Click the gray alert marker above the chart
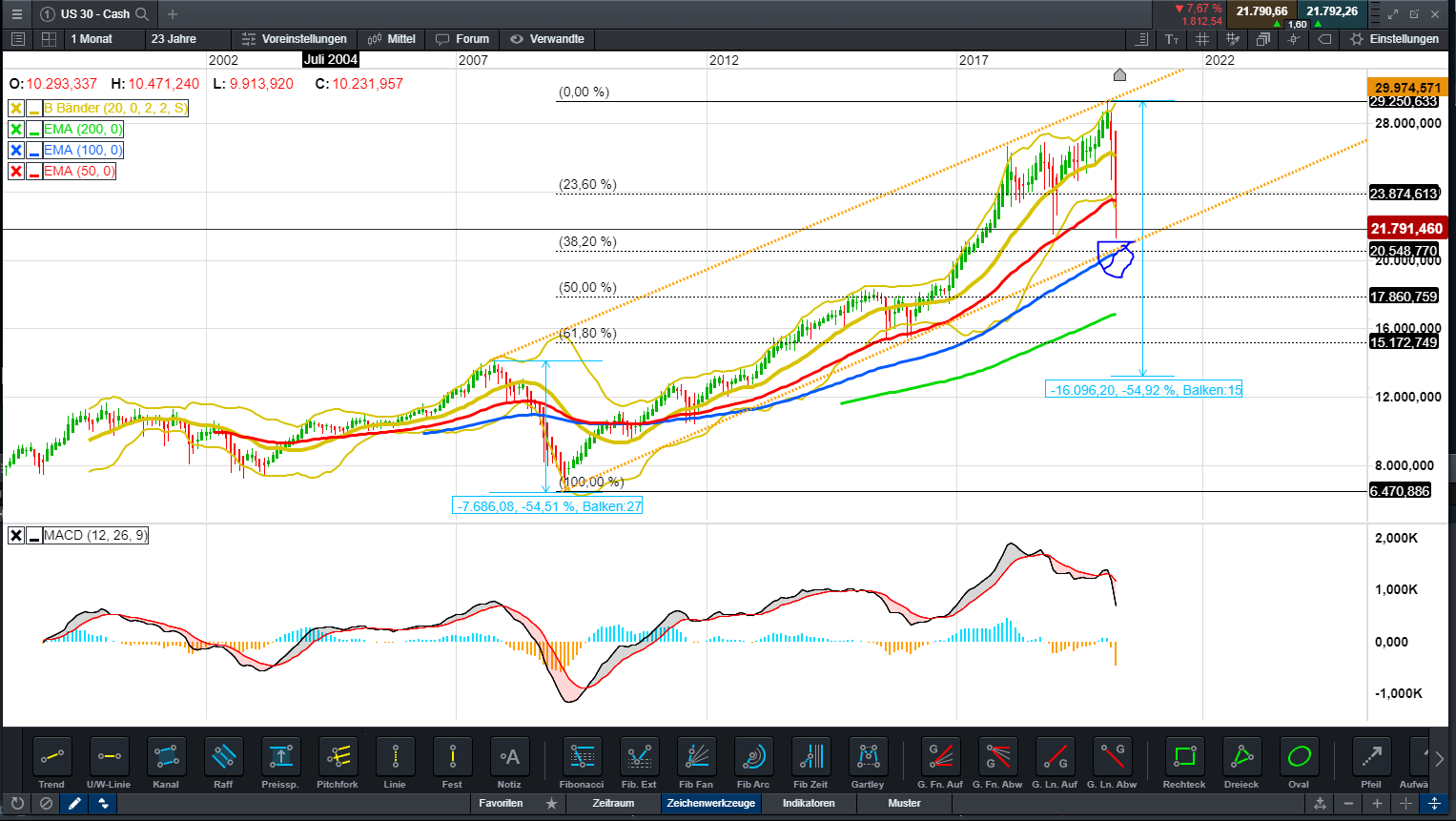Screen dimensions: 1456x821 coord(1119,74)
